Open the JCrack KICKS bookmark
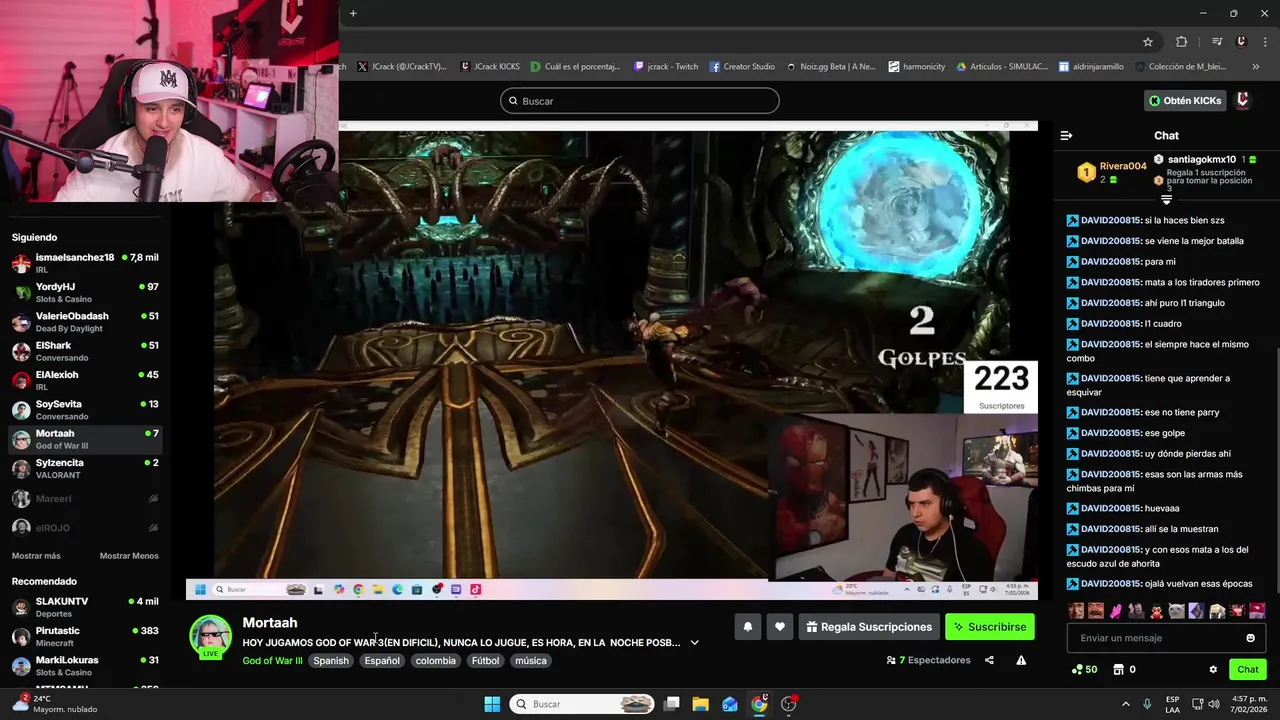 pos(490,67)
